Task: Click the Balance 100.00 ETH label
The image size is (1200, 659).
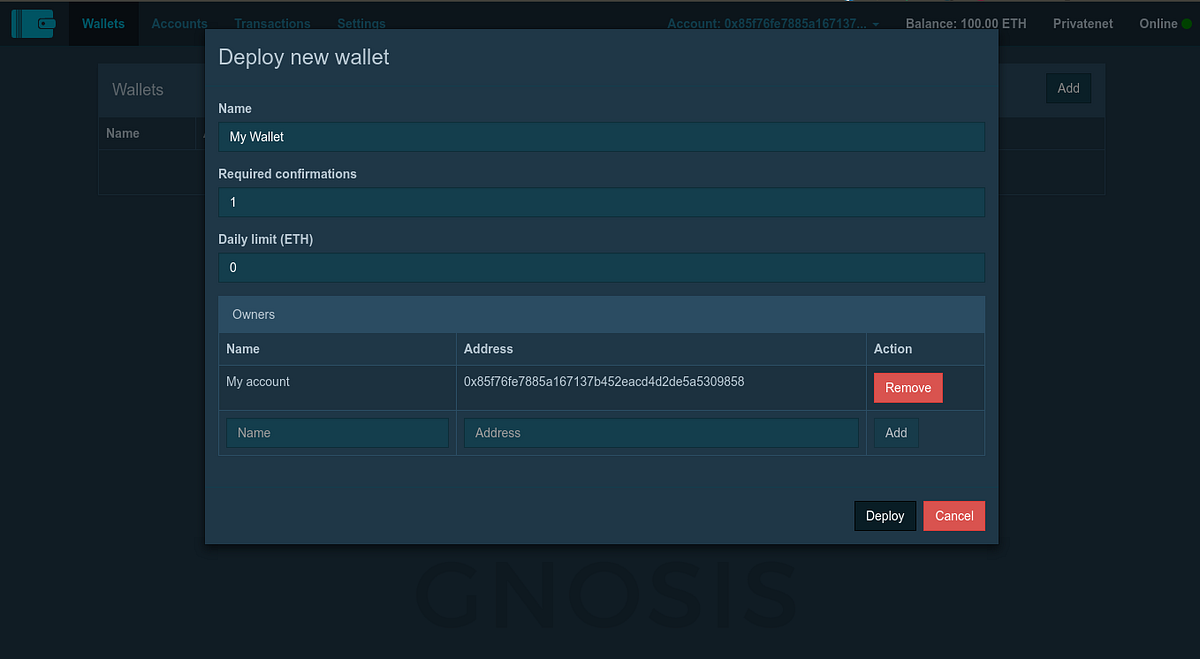Action: 966,23
